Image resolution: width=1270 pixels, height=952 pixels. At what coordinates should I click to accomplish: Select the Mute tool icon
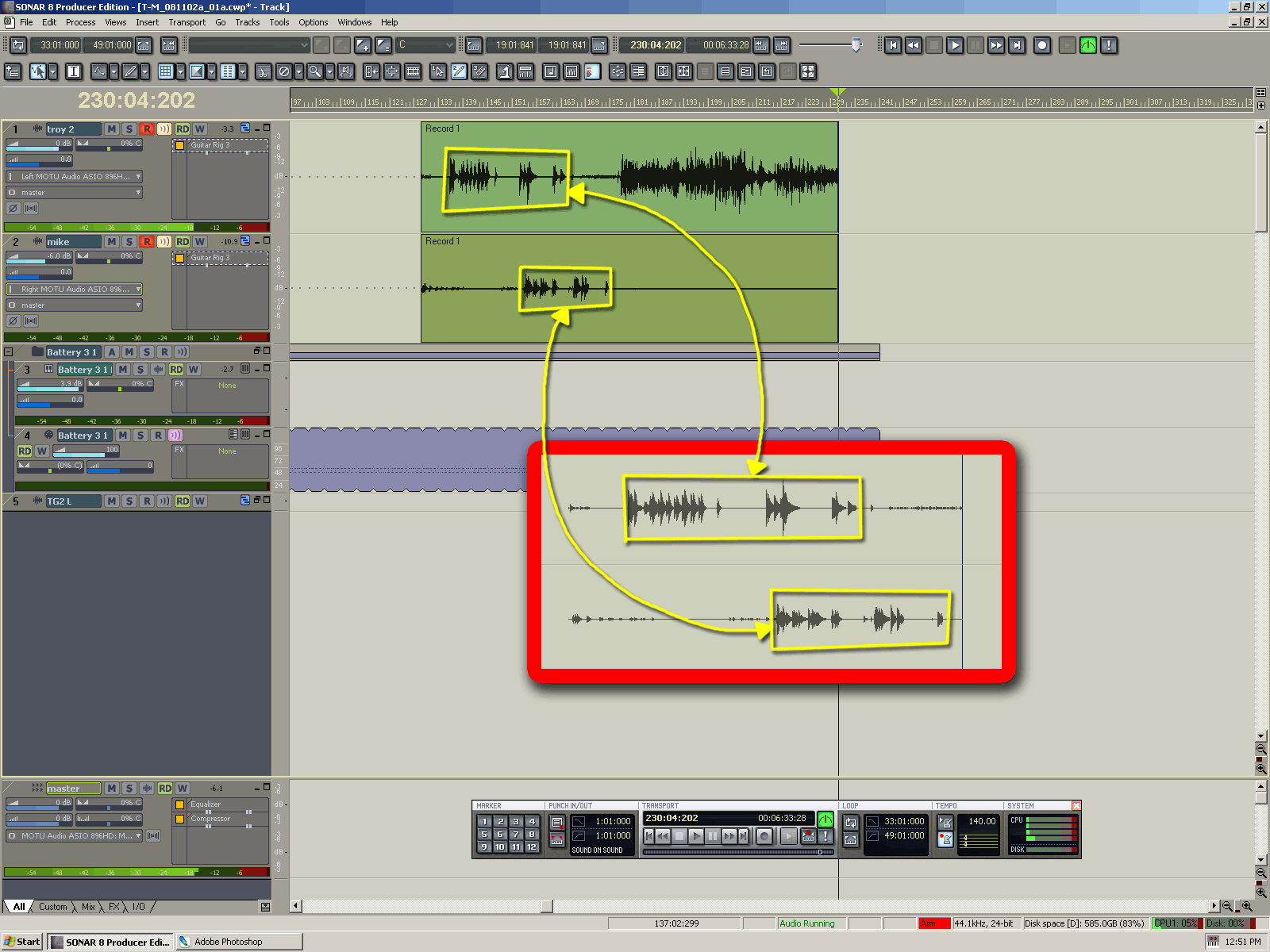coord(284,71)
